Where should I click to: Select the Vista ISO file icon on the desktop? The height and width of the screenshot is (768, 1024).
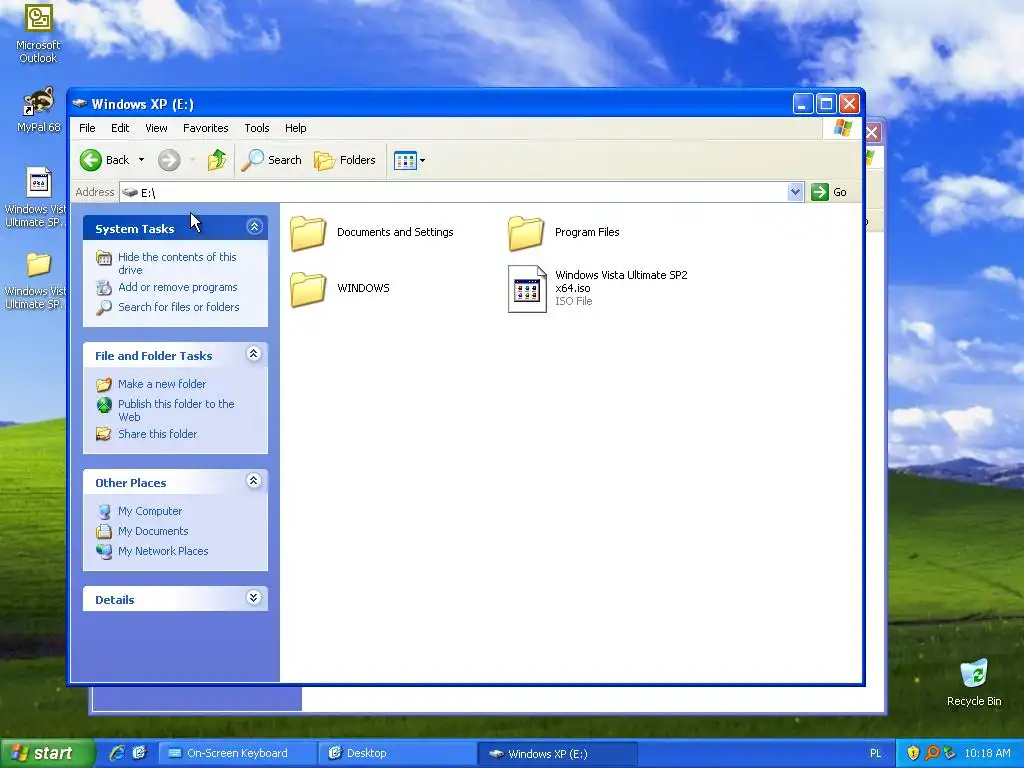point(39,183)
